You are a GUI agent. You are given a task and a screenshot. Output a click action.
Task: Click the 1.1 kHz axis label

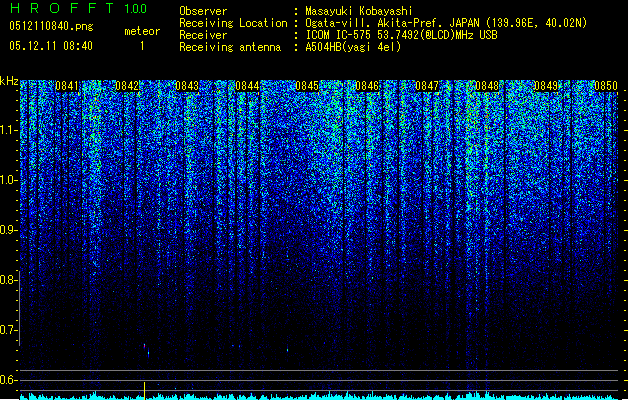[x=7, y=130]
